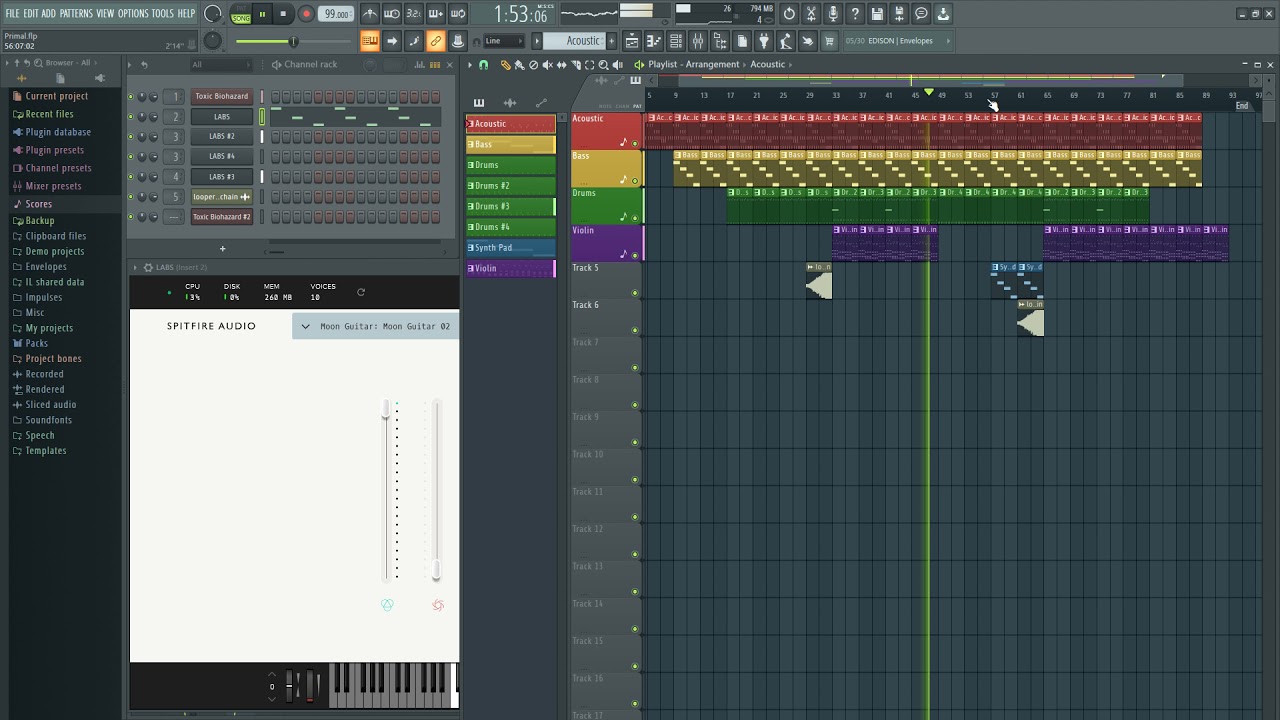Select the mute tool in Playlist toolbar

[x=547, y=65]
